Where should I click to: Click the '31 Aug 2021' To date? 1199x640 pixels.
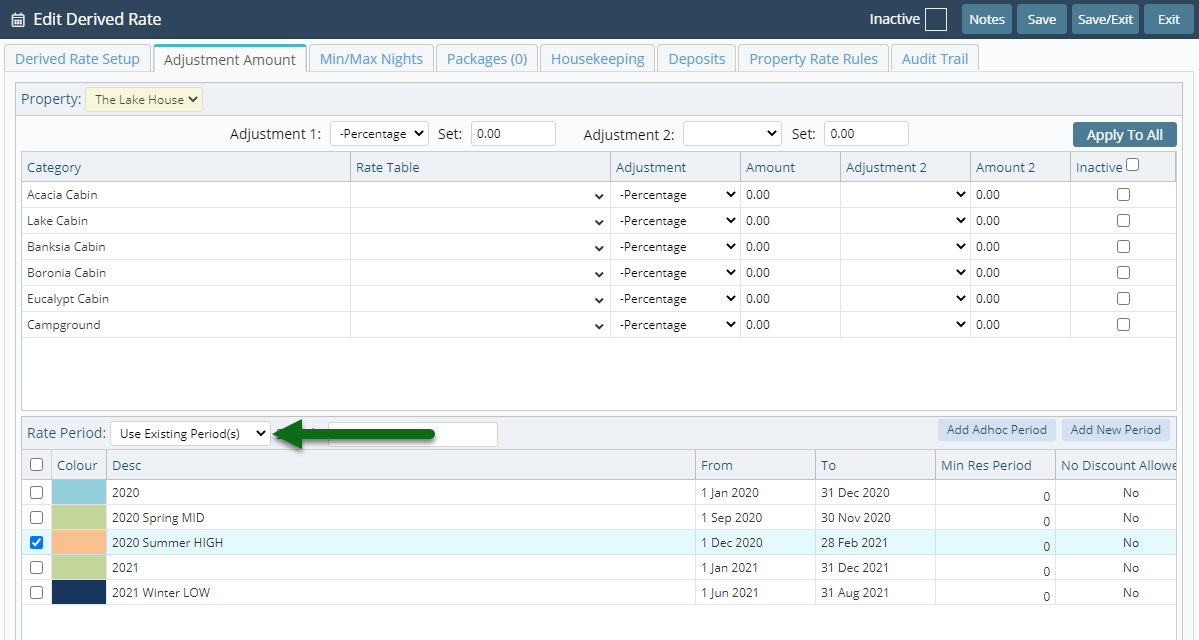coord(856,593)
